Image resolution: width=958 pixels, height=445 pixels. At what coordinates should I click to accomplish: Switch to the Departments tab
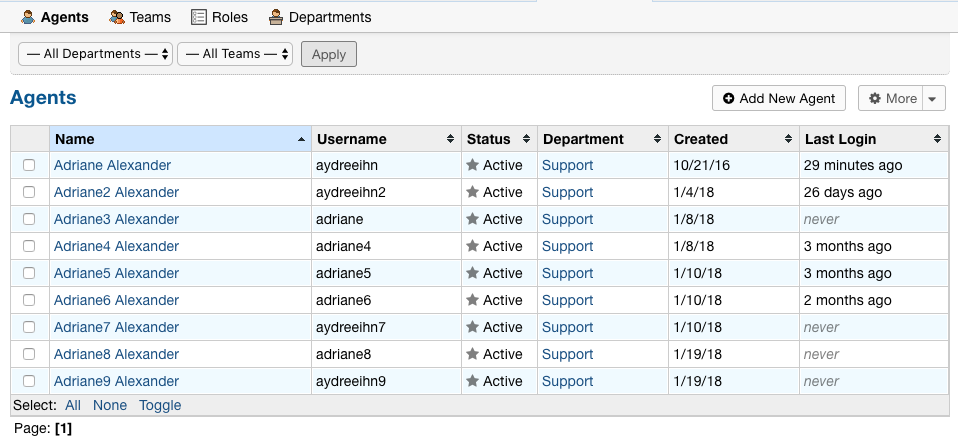pyautogui.click(x=329, y=17)
